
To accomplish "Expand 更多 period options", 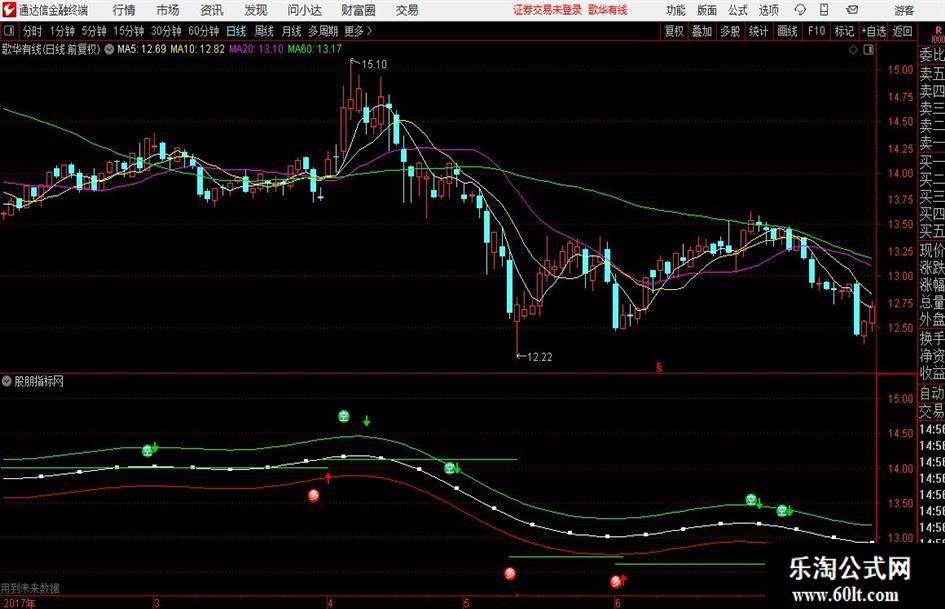I will (358, 31).
